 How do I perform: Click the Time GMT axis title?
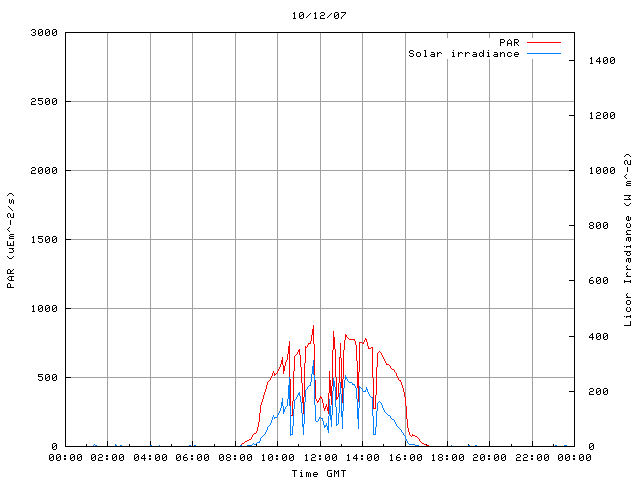[x=319, y=473]
